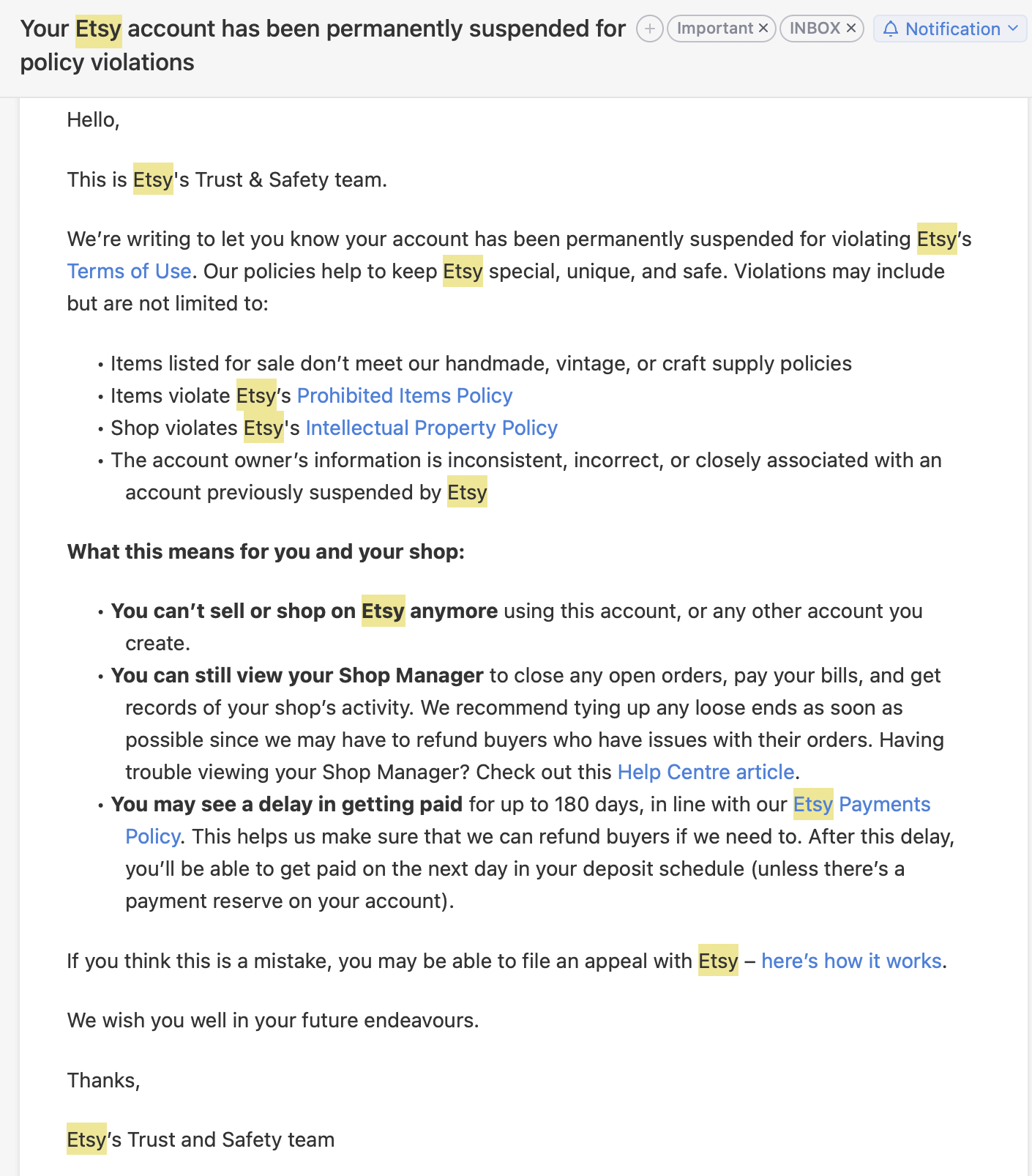Click the "Hello," greeting line
This screenshot has height=1176, width=1032.
pyautogui.click(x=93, y=120)
